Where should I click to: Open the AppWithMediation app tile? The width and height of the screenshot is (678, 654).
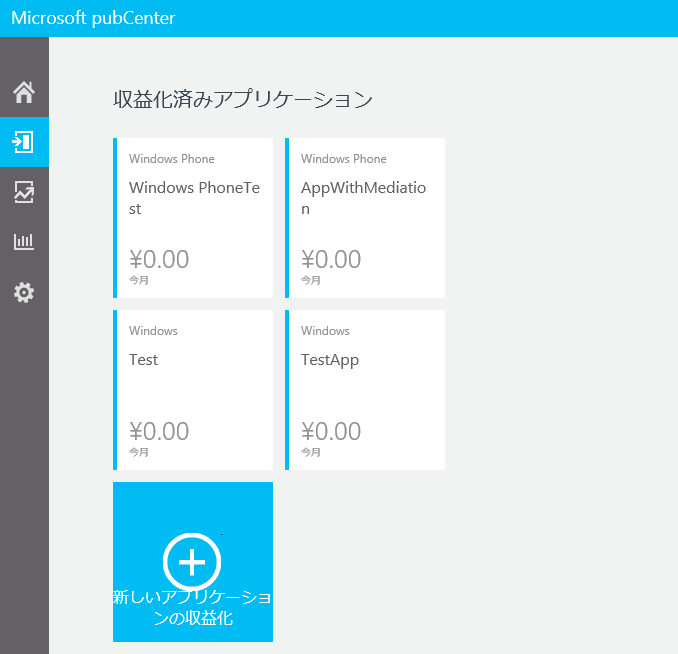point(365,218)
